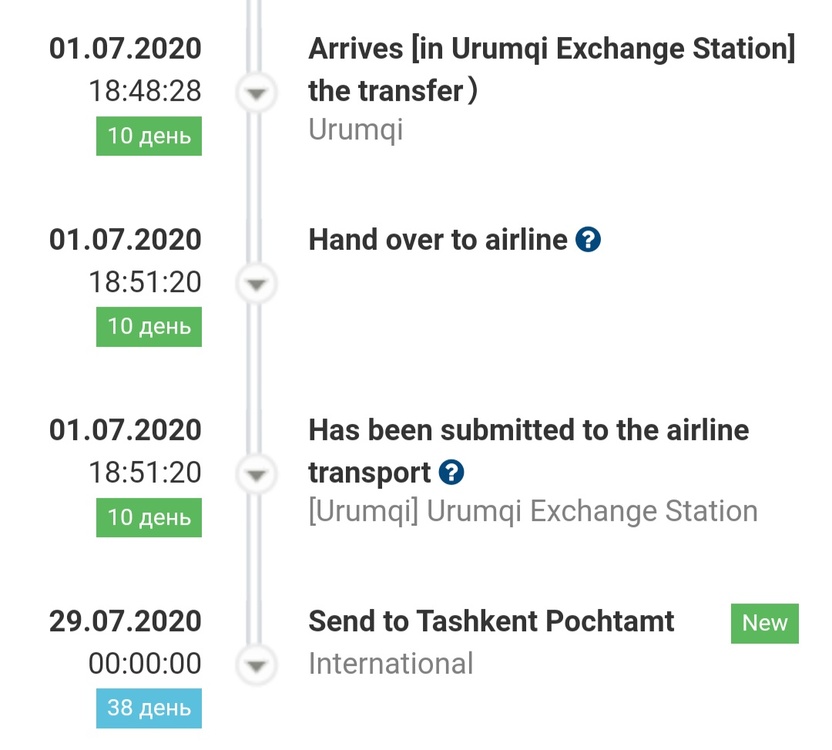This screenshot has width=832, height=750.
Task: Expand the Send to Tashkent Pochtamt arrow
Action: click(257, 665)
